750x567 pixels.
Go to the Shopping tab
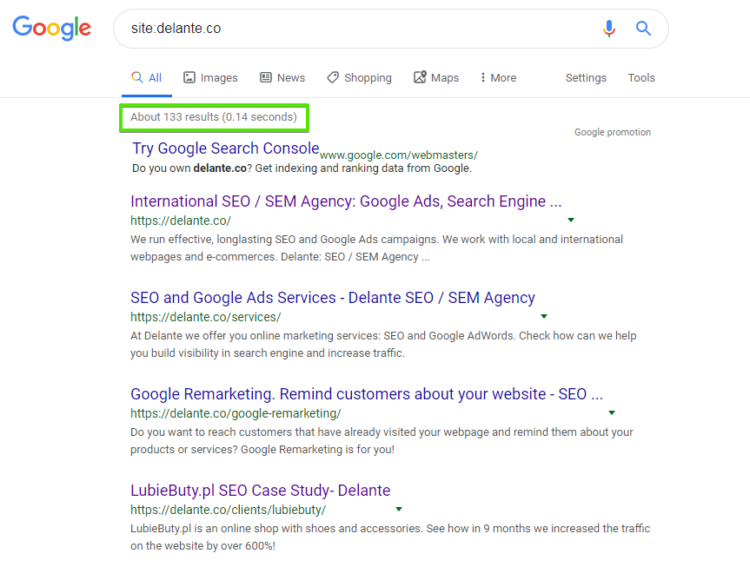point(359,78)
